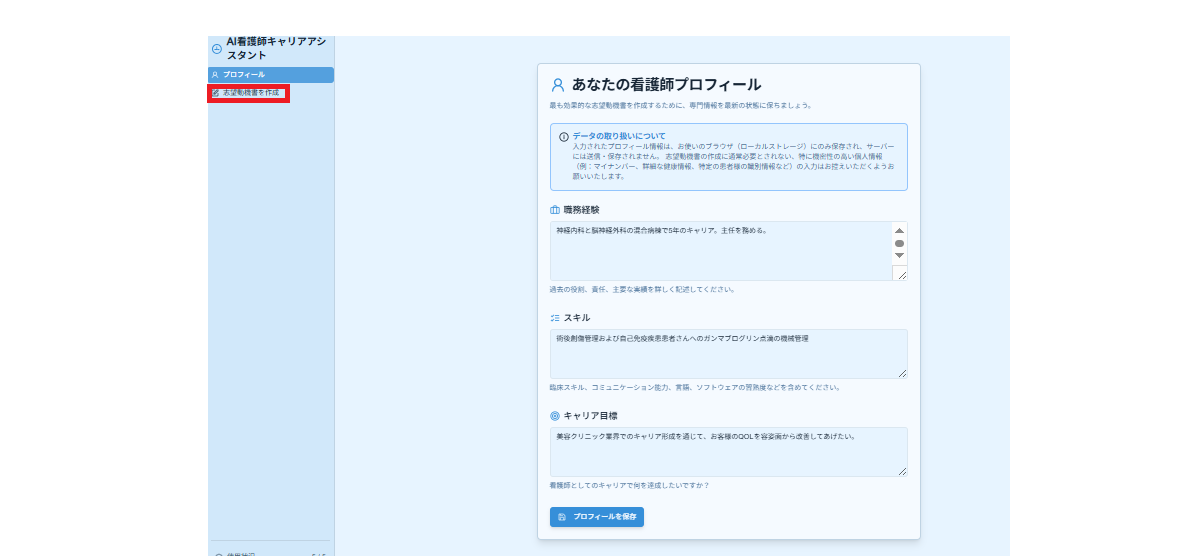Click the スキル section label
Viewport: 1177px width, 556px height.
(576, 318)
